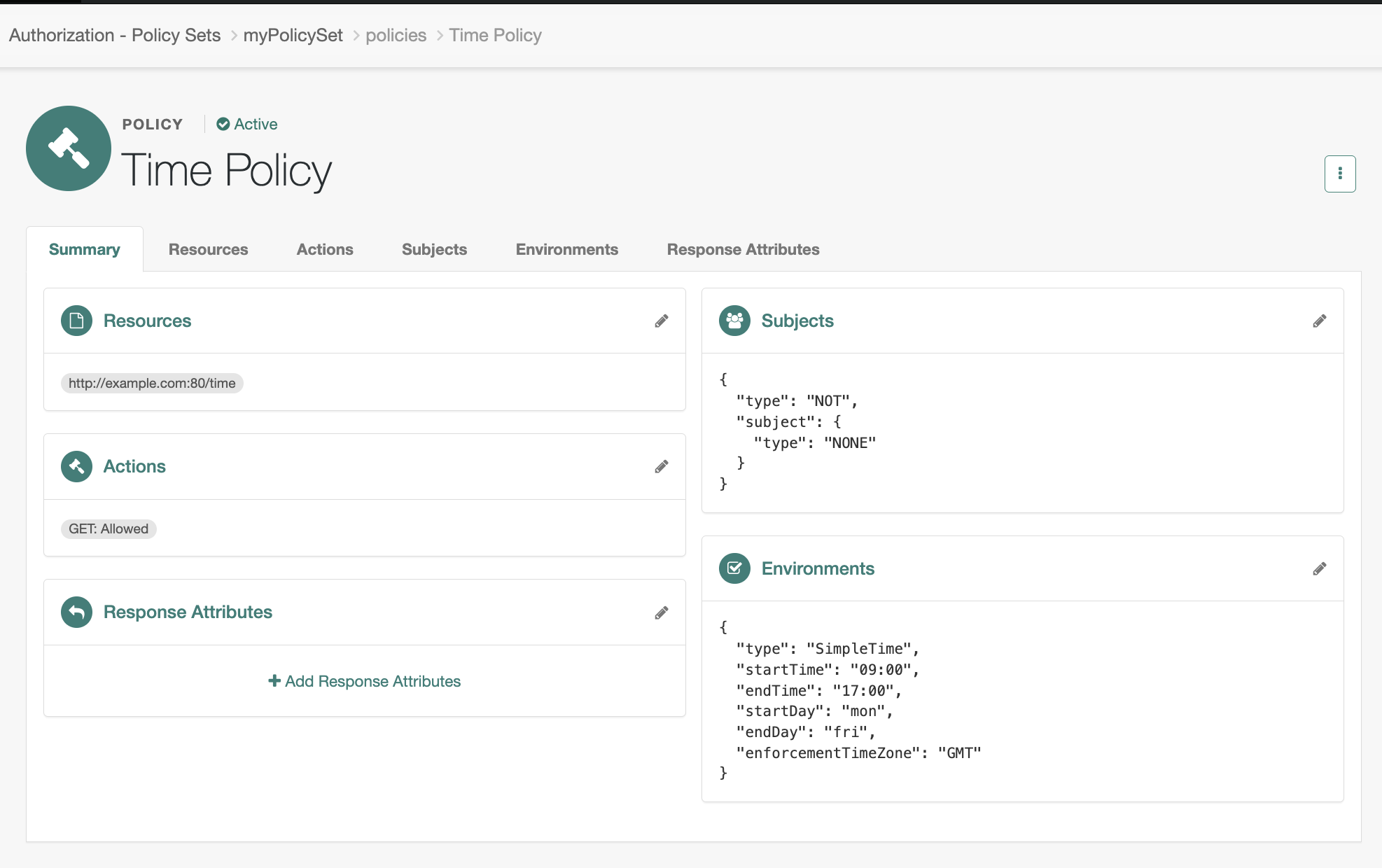This screenshot has width=1382, height=868.
Task: Click the Subjects group icon
Action: coord(734,321)
